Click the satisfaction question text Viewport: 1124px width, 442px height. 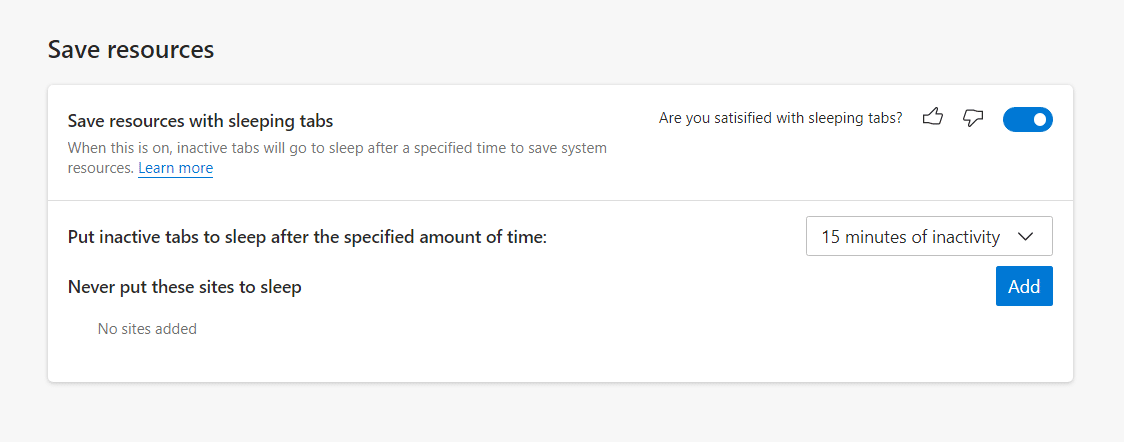click(780, 118)
